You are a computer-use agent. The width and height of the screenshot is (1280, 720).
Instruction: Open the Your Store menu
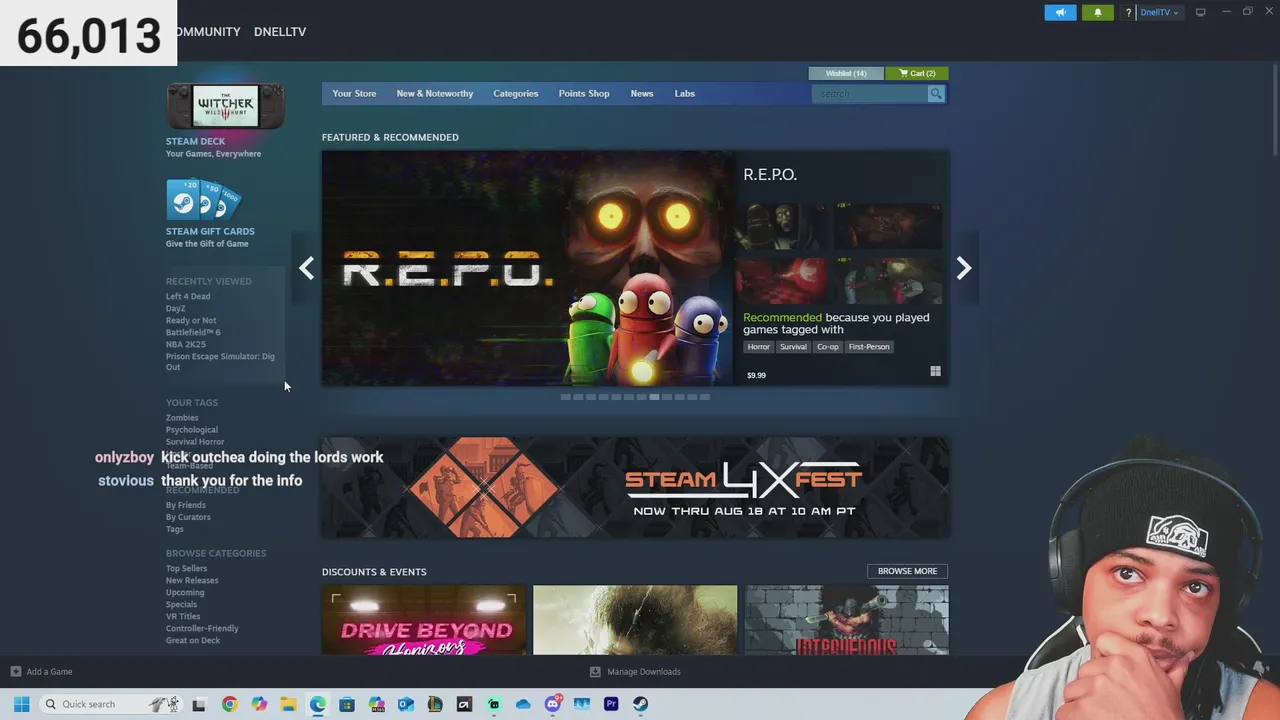[354, 94]
